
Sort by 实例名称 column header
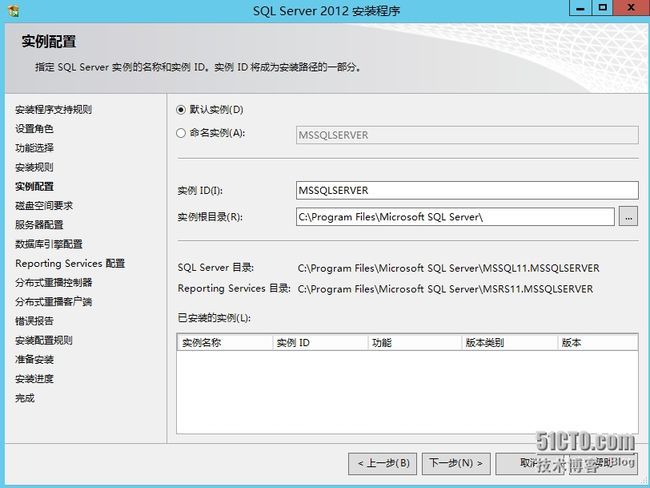[225, 343]
